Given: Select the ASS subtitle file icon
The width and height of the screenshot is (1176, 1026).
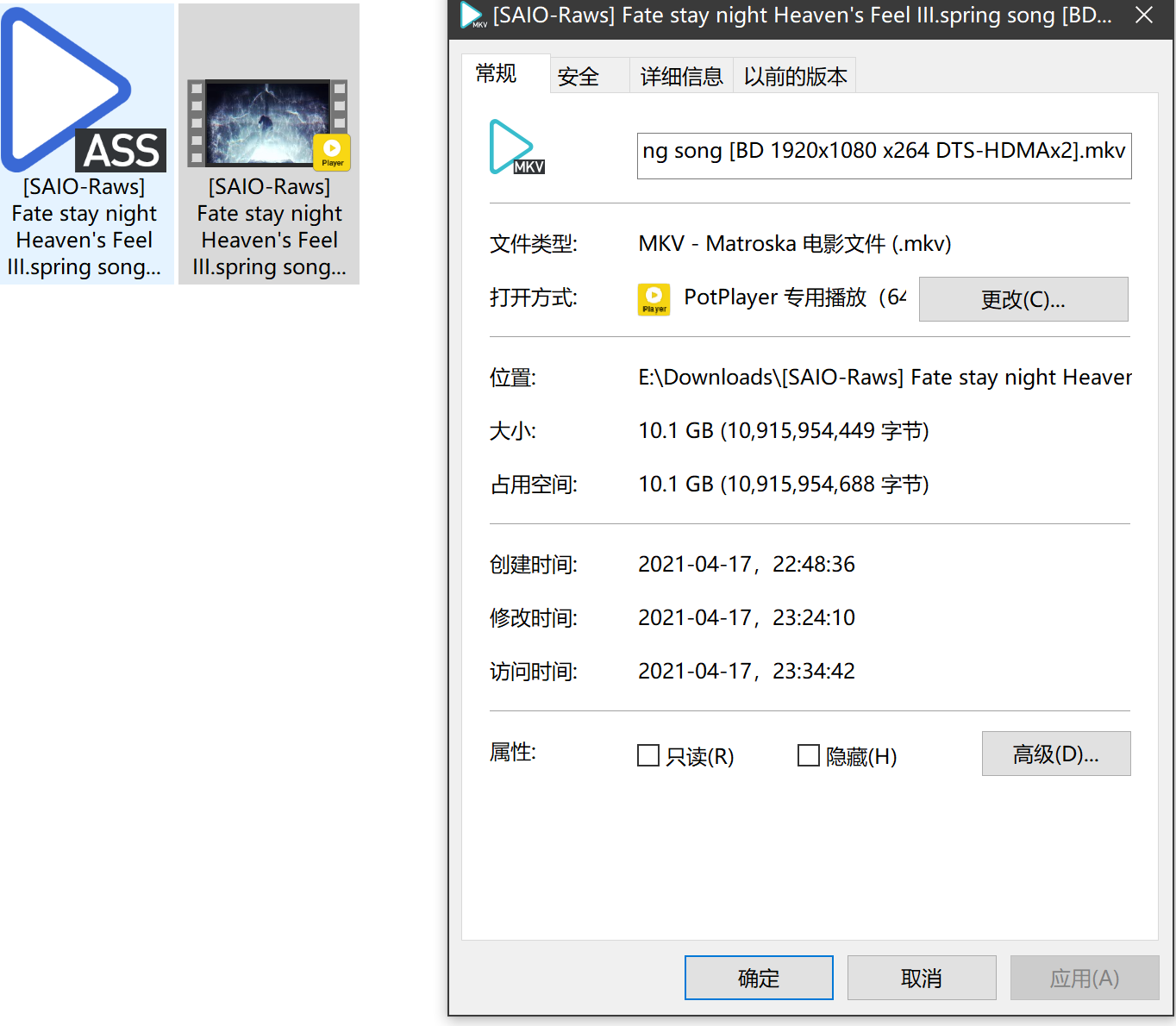Looking at the screenshot, I should [84, 90].
